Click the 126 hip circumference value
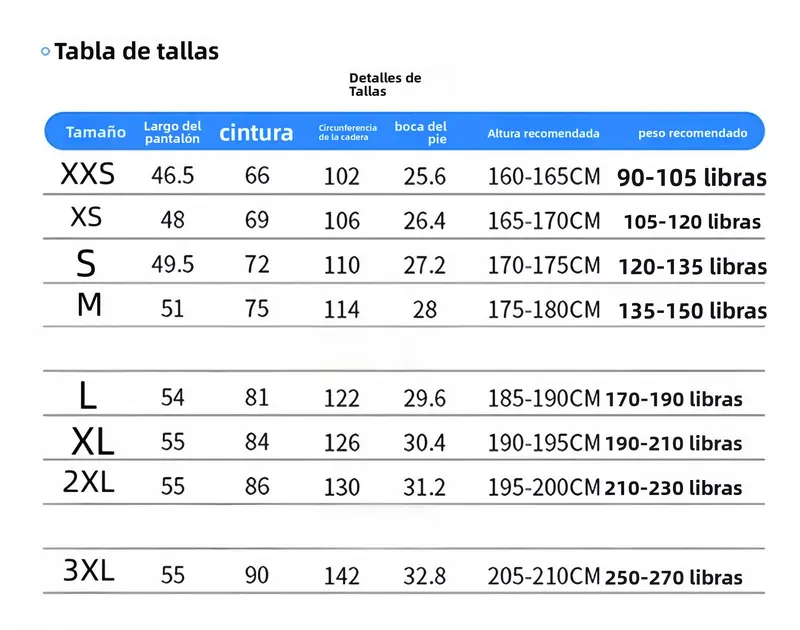The width and height of the screenshot is (800, 630). coord(342,443)
